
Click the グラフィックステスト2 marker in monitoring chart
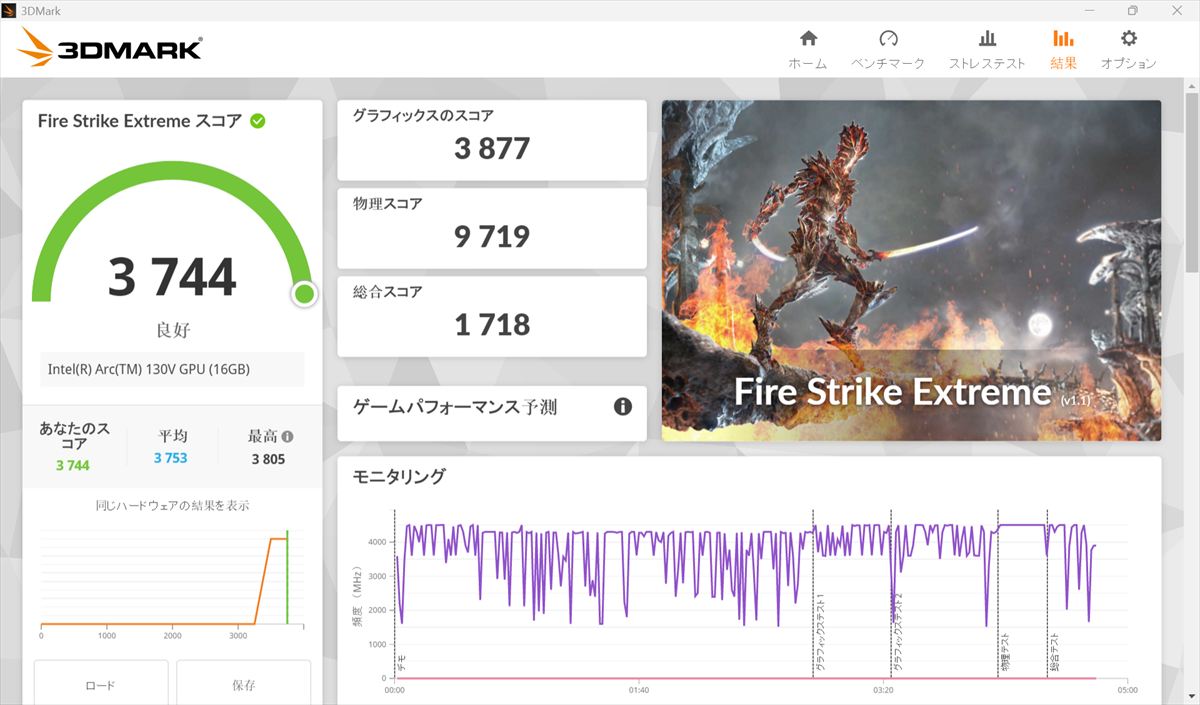tap(898, 632)
